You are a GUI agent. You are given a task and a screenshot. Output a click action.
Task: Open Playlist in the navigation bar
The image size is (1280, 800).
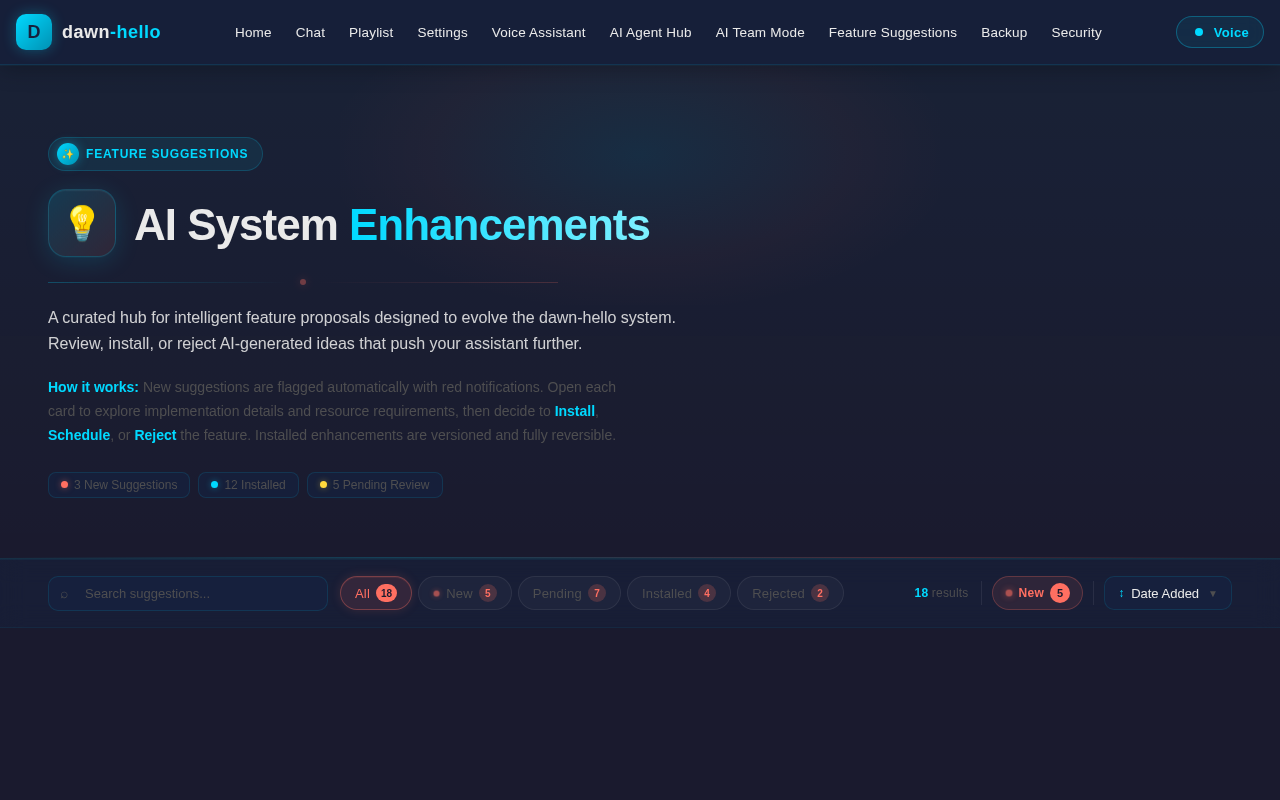pyautogui.click(x=371, y=32)
